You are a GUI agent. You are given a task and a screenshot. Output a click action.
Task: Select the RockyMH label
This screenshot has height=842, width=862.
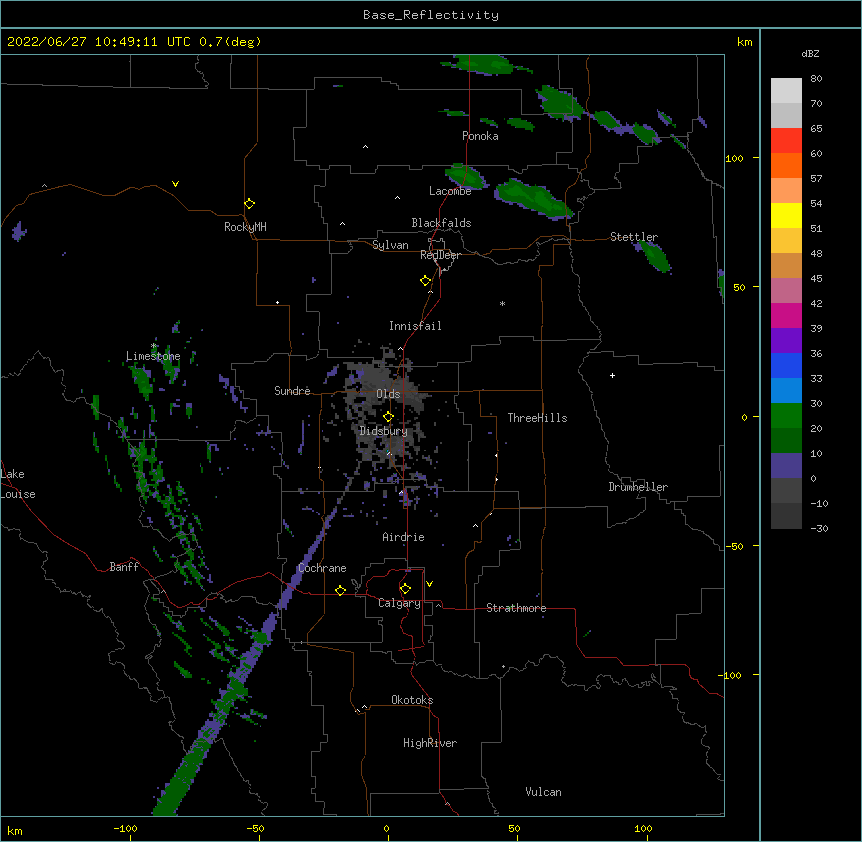point(245,227)
